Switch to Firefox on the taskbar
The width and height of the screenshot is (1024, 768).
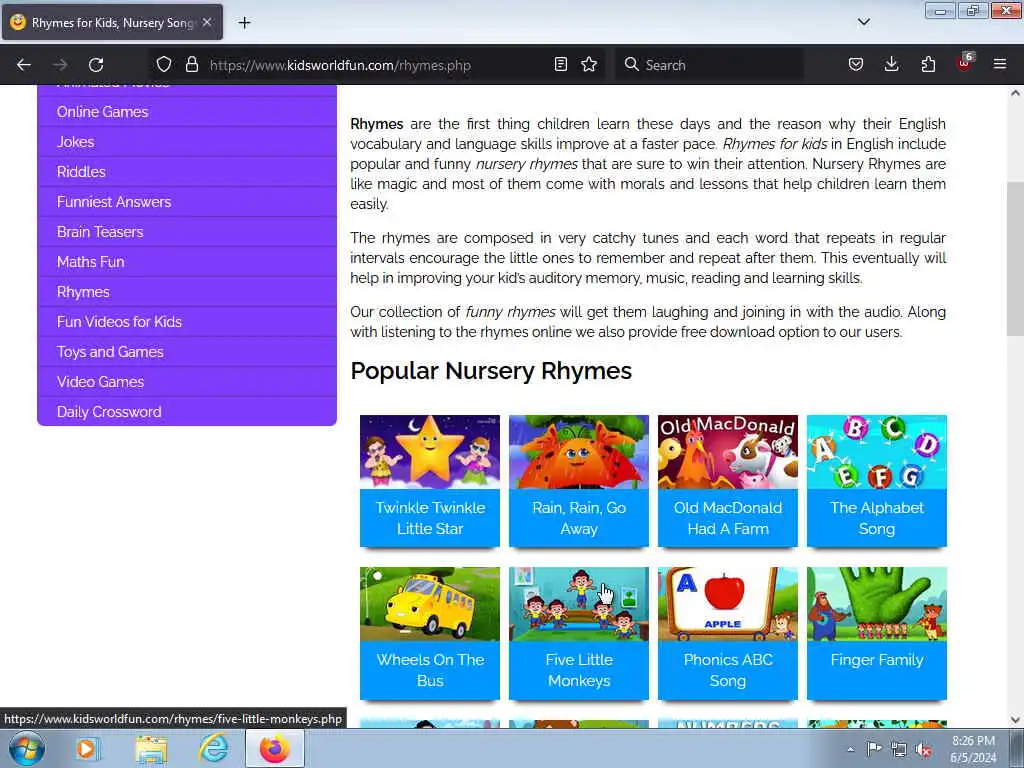point(275,748)
